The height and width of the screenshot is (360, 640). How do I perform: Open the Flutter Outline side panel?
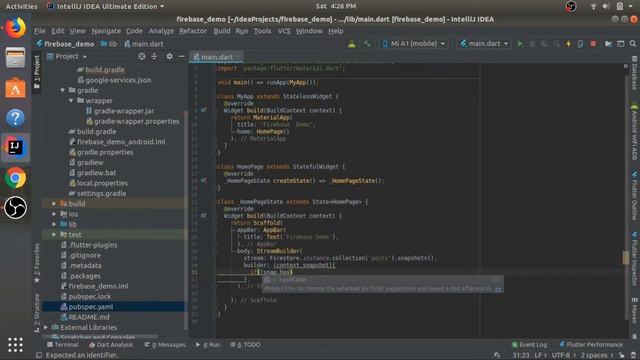click(x=634, y=197)
